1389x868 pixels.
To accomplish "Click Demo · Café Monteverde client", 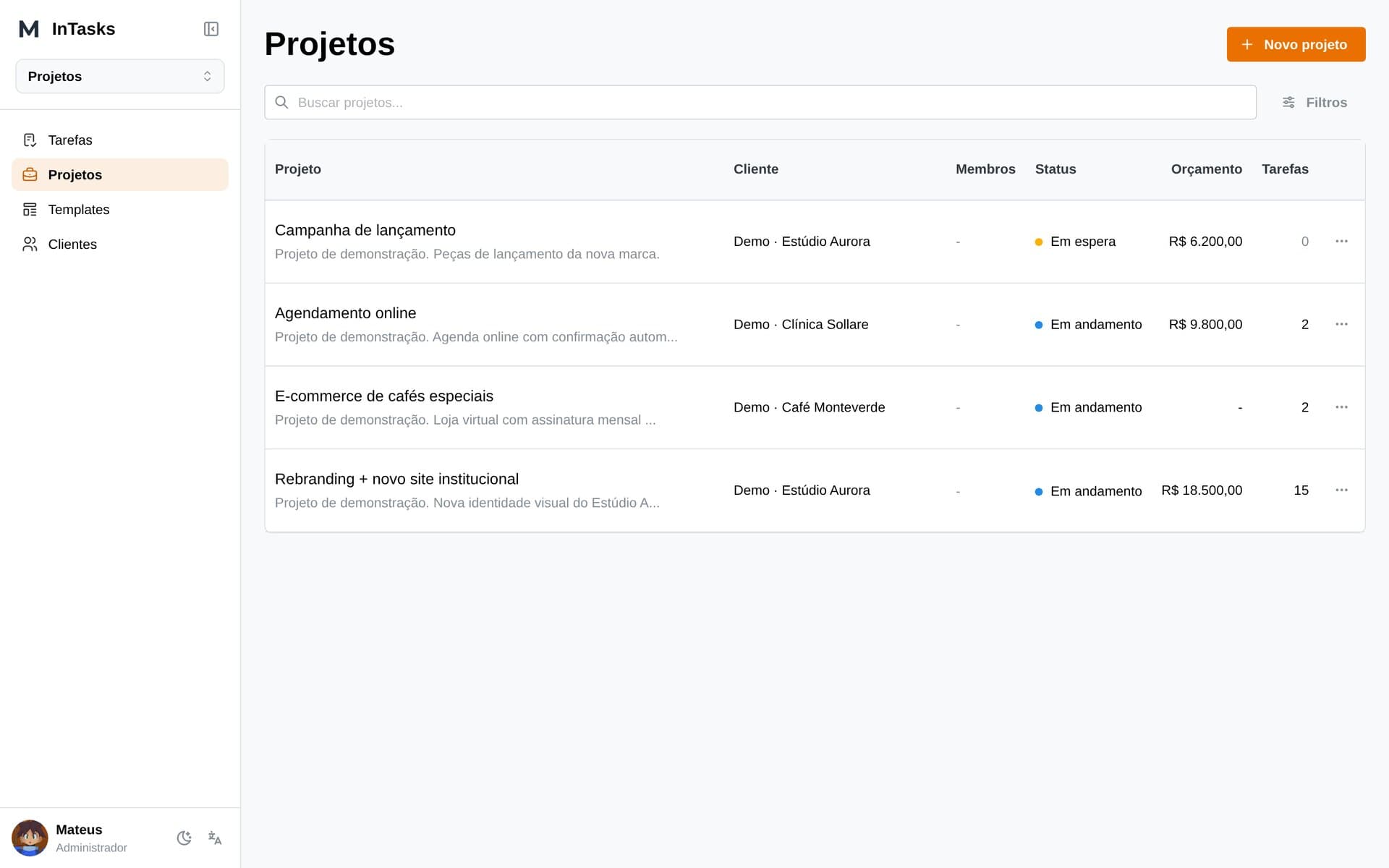I will [809, 407].
